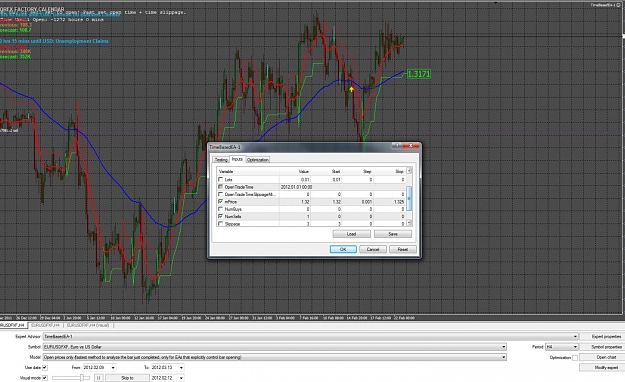
Task: Uncheck the mPrice variable checkbox
Action: tap(220, 202)
